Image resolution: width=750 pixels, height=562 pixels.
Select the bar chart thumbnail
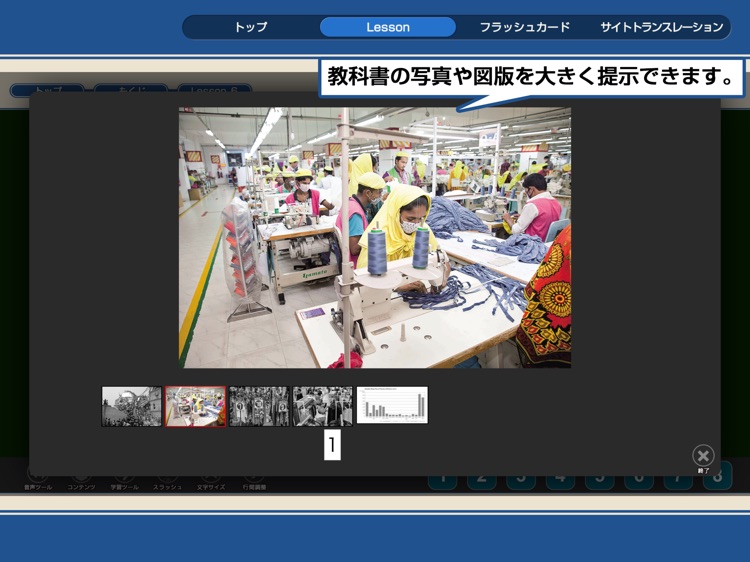[392, 405]
